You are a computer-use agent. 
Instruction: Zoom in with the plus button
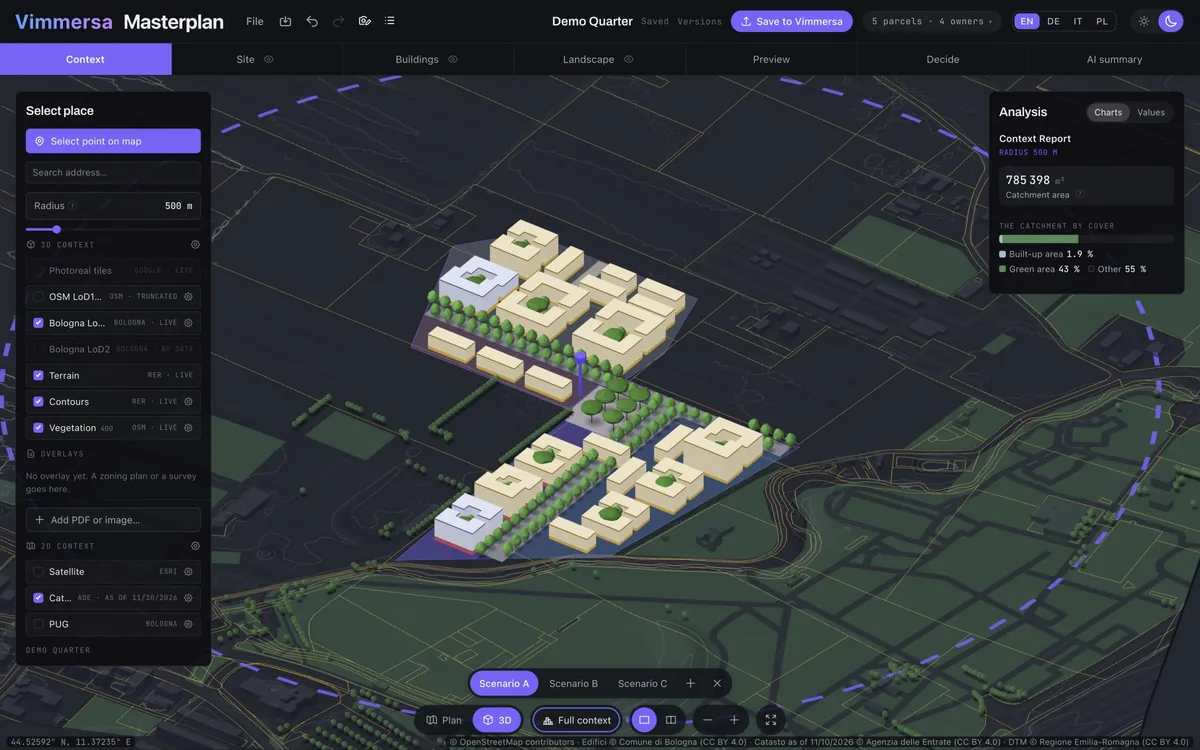coord(734,720)
